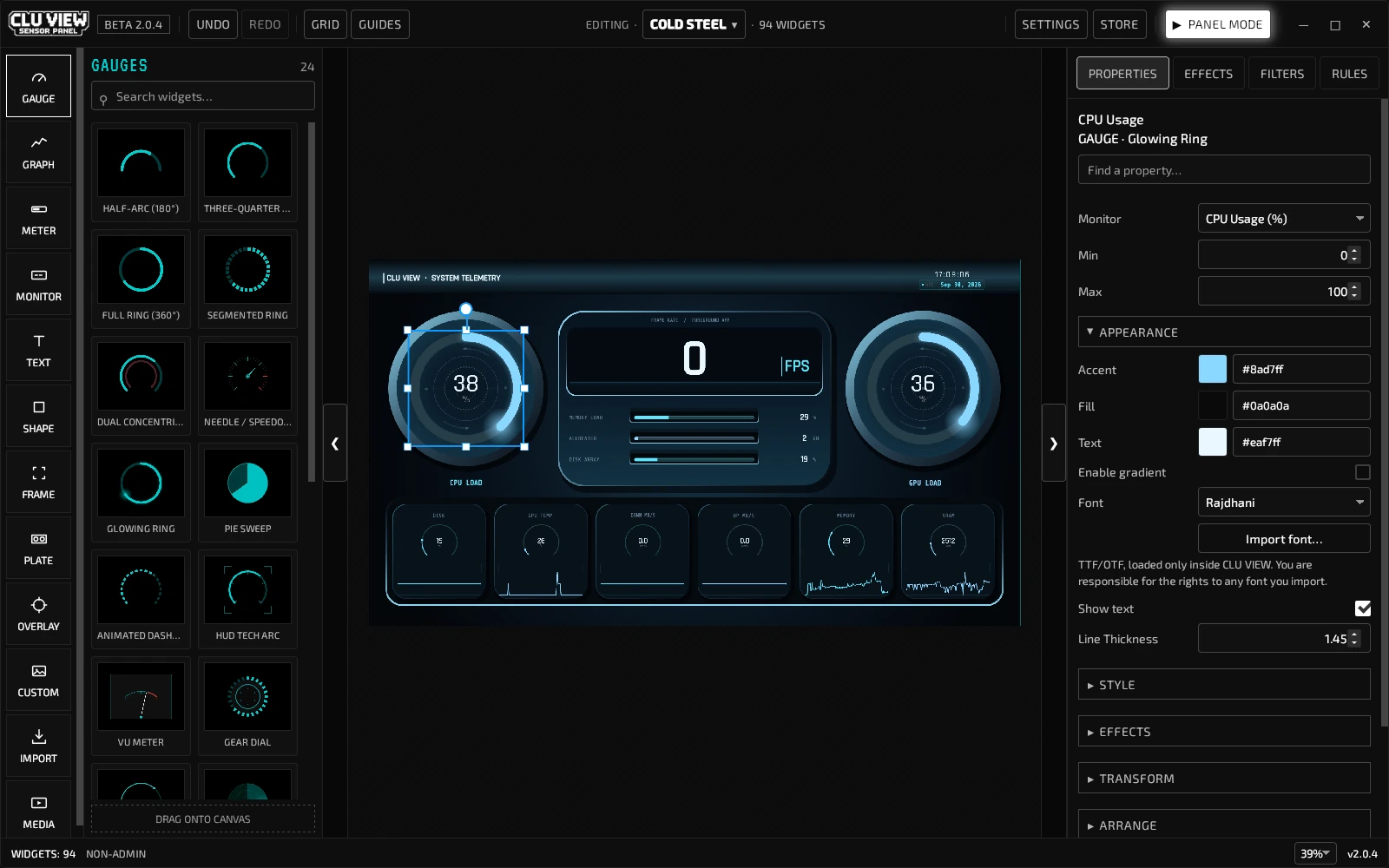Switch to the EFFECTS tab
The image size is (1389, 868).
[x=1208, y=74]
